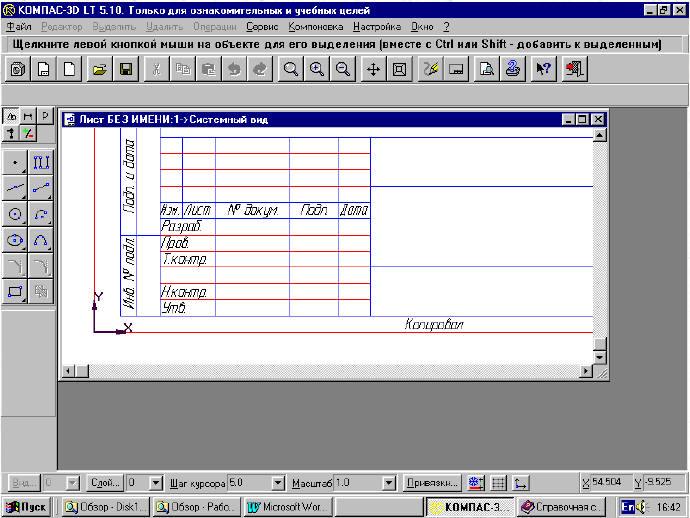Switch to the dimensions panel toggle
Image resolution: width=690 pixels, height=518 pixels.
click(x=28, y=116)
